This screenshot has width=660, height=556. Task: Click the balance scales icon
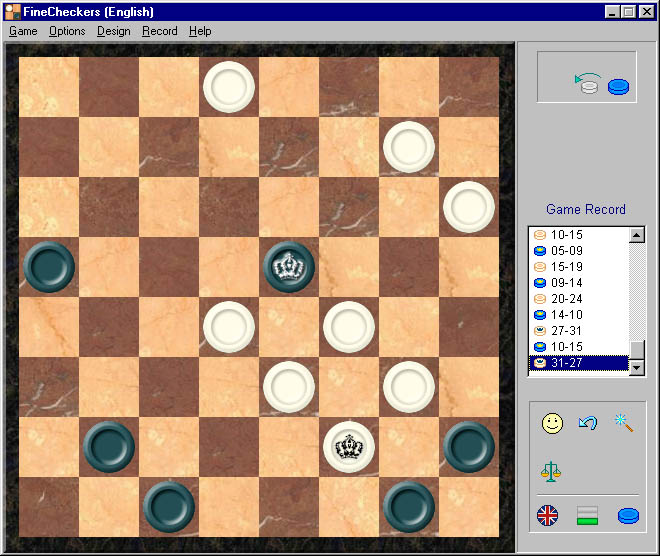[x=551, y=470]
